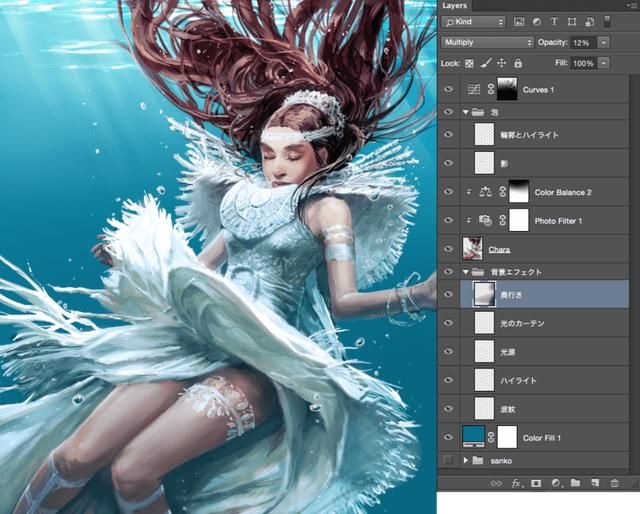Select the layer named Chara
The width and height of the screenshot is (640, 514).
pyautogui.click(x=499, y=249)
